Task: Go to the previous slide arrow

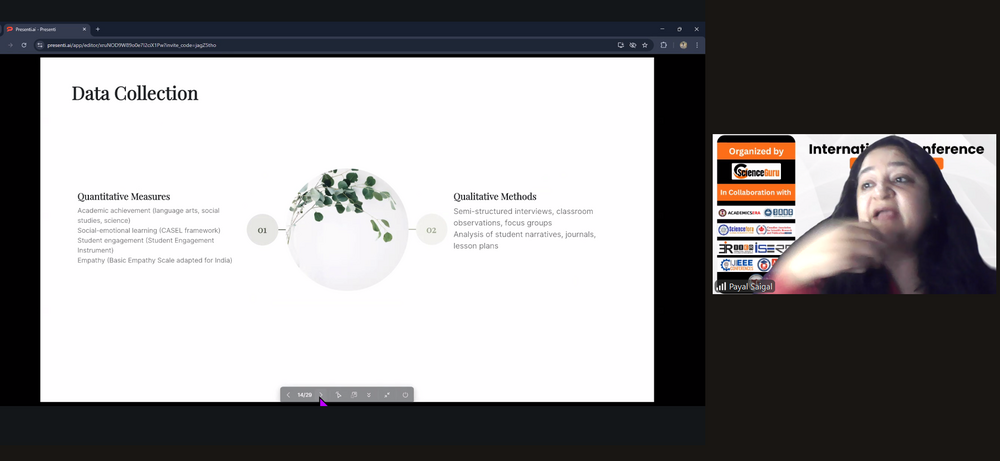Action: [x=288, y=395]
